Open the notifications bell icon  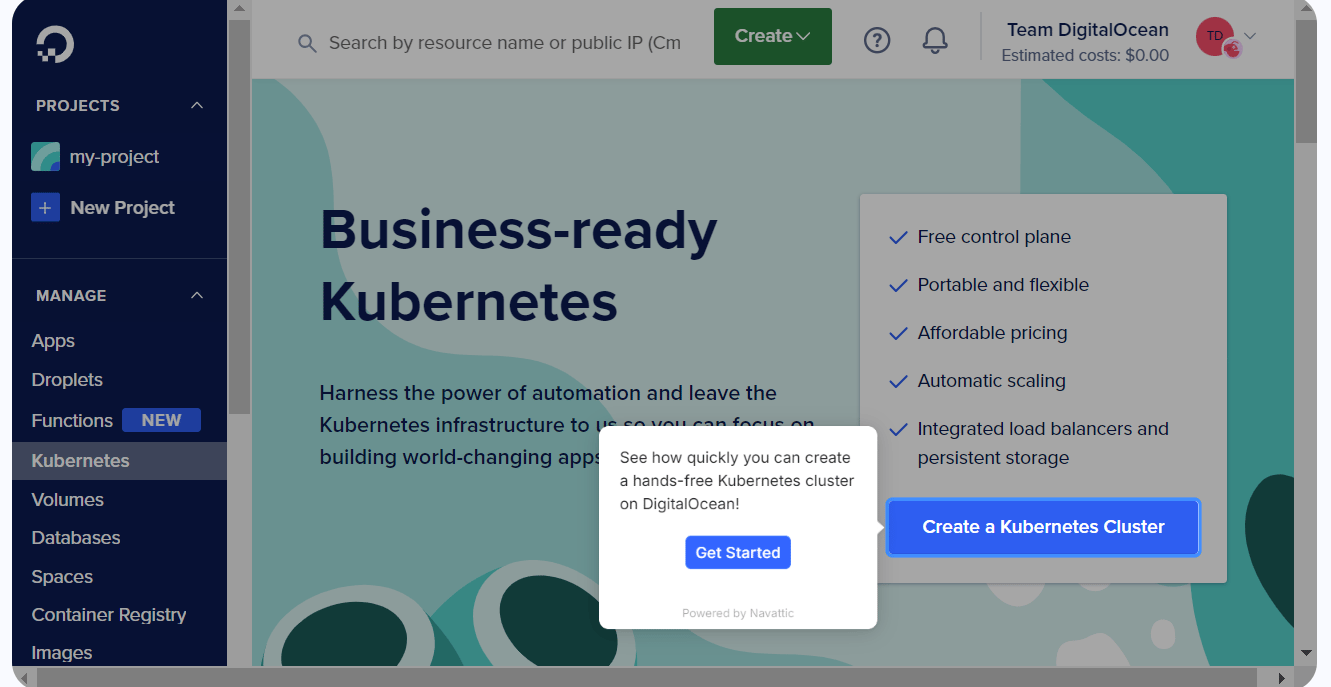click(x=935, y=40)
